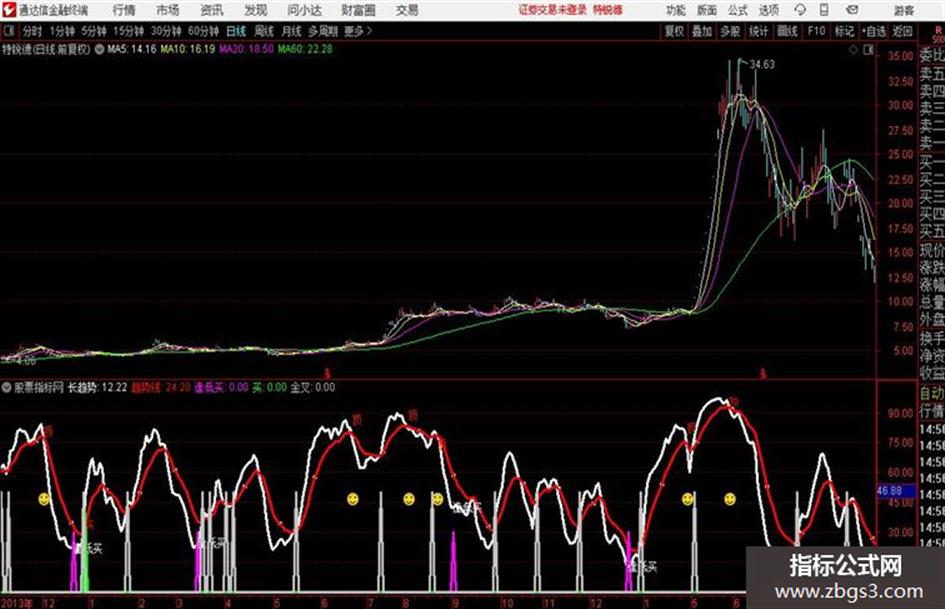Switch to the 多周期 multi-period tab
This screenshot has height=609, width=945.
(x=323, y=31)
